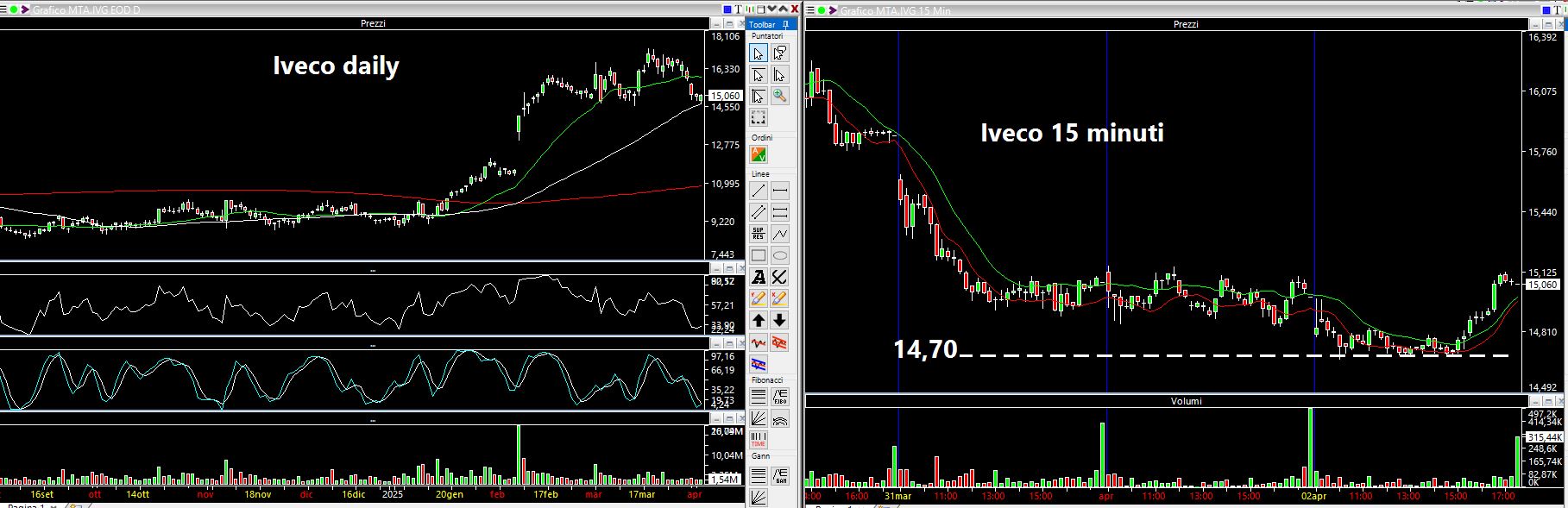Image resolution: width=1568 pixels, height=508 pixels.
Task: Click the 10,995 price axis label
Action: coord(725,184)
